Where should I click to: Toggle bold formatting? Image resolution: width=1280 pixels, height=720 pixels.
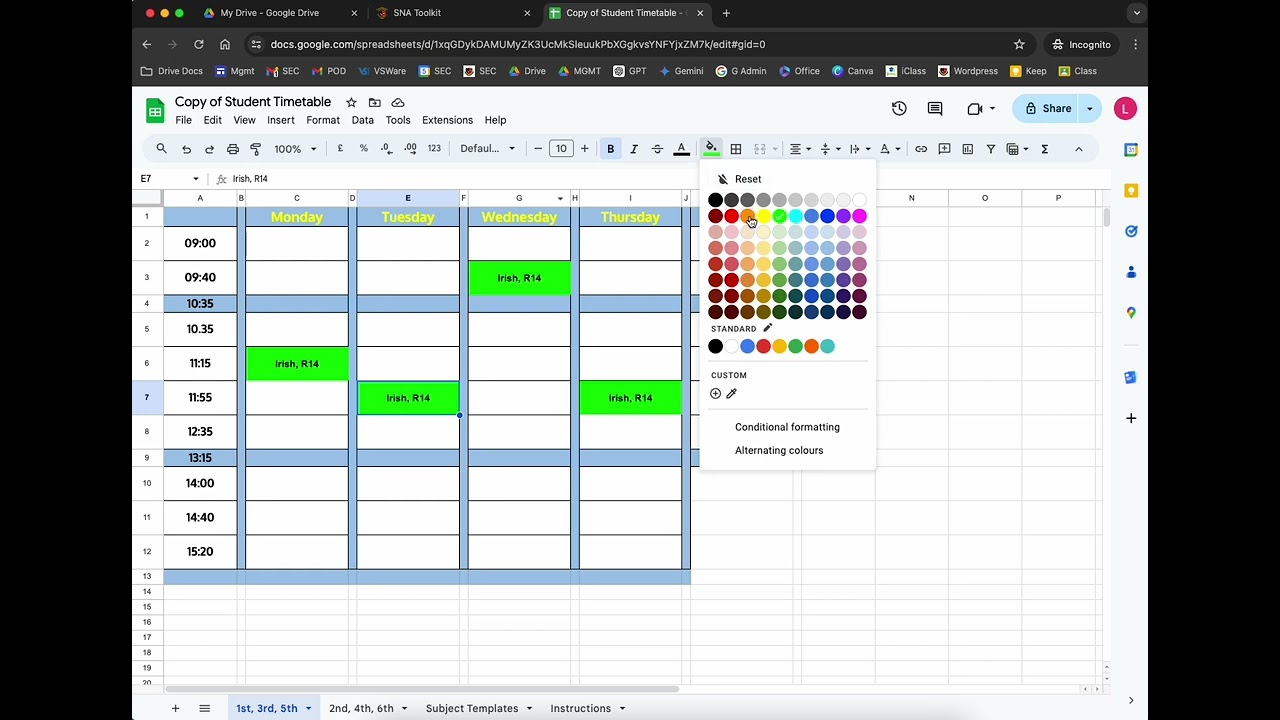[x=610, y=149]
